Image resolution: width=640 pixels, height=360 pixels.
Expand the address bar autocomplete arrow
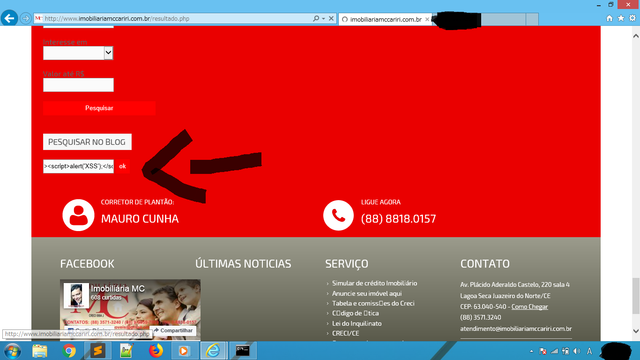323,19
